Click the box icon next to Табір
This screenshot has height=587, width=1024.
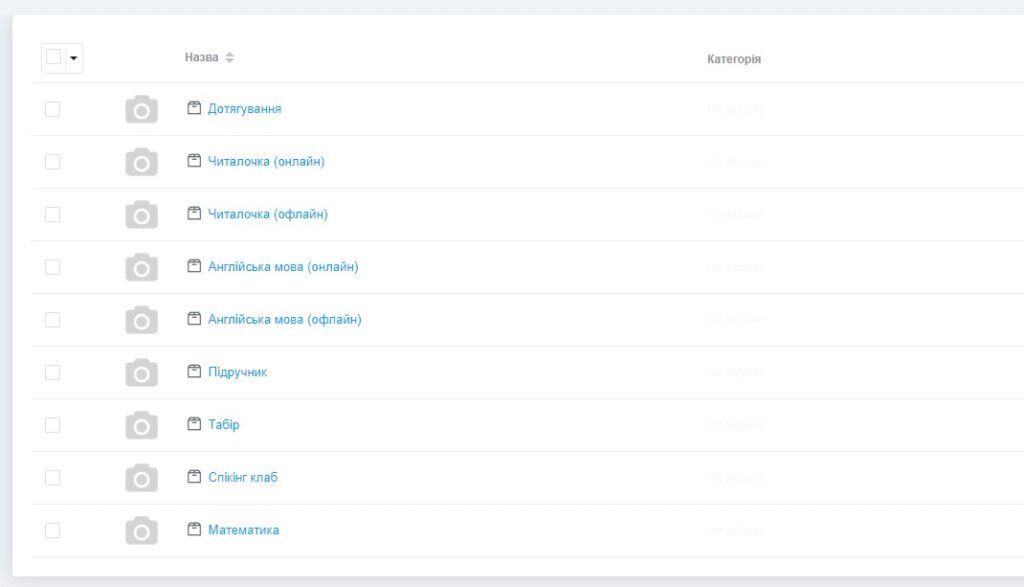pos(194,424)
